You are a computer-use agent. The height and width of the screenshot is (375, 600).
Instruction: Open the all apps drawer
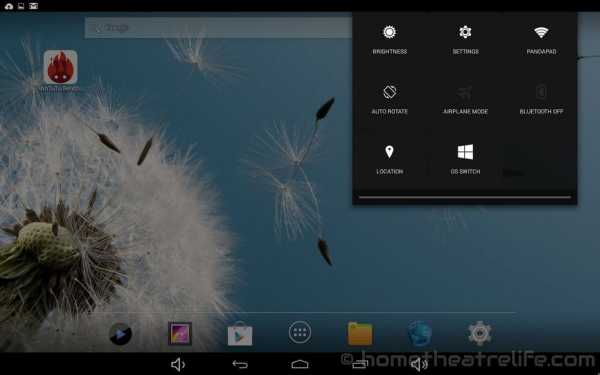(300, 332)
